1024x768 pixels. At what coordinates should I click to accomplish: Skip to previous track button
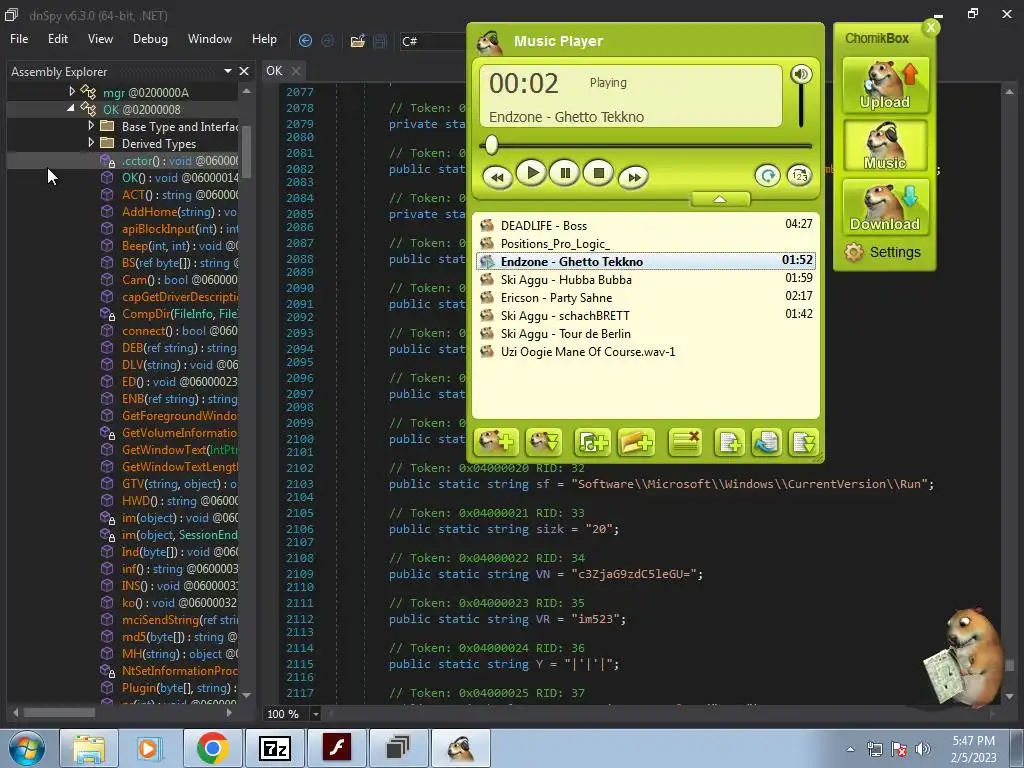pos(498,177)
